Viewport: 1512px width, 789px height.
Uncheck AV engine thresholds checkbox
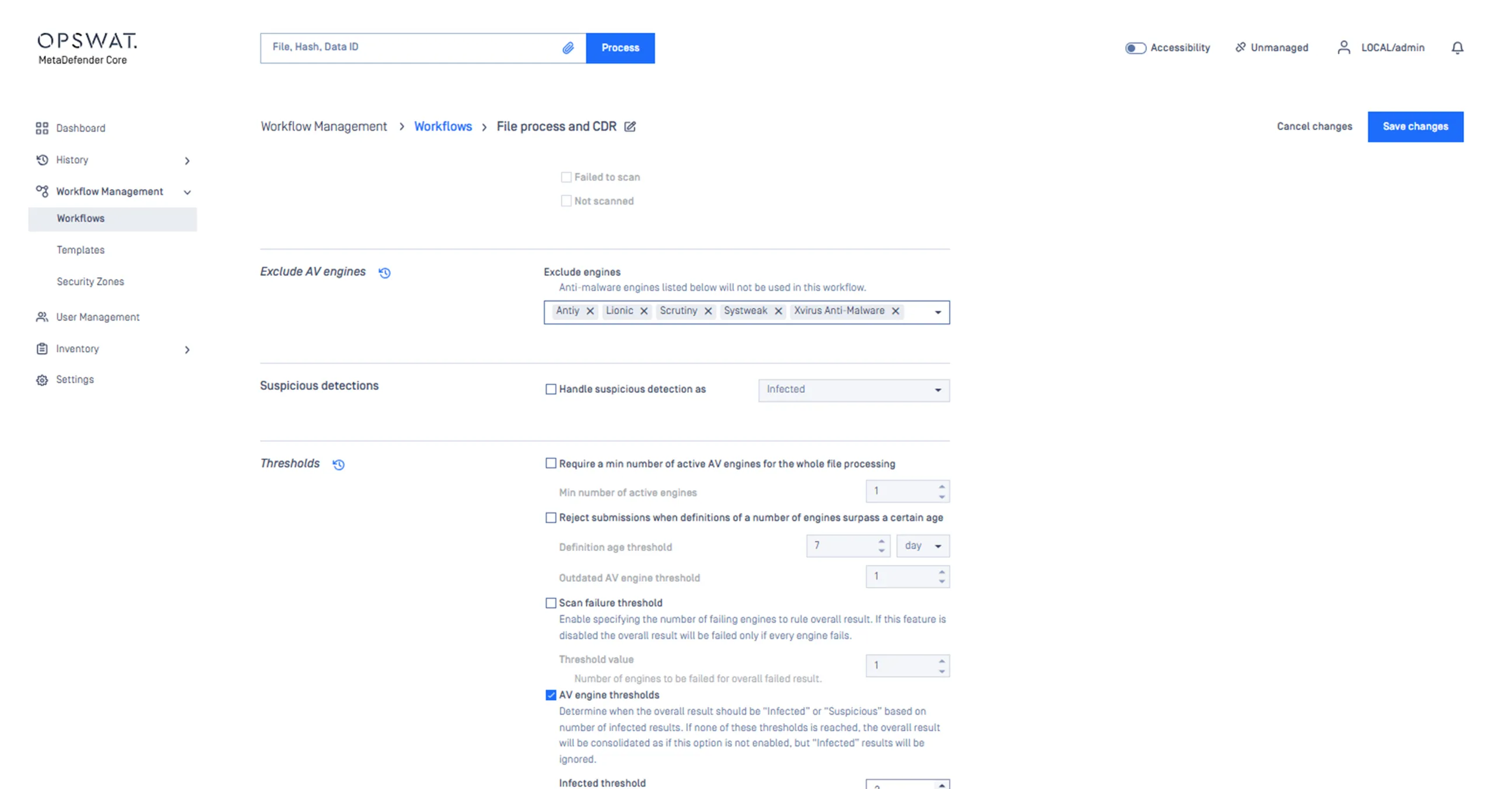pos(551,695)
